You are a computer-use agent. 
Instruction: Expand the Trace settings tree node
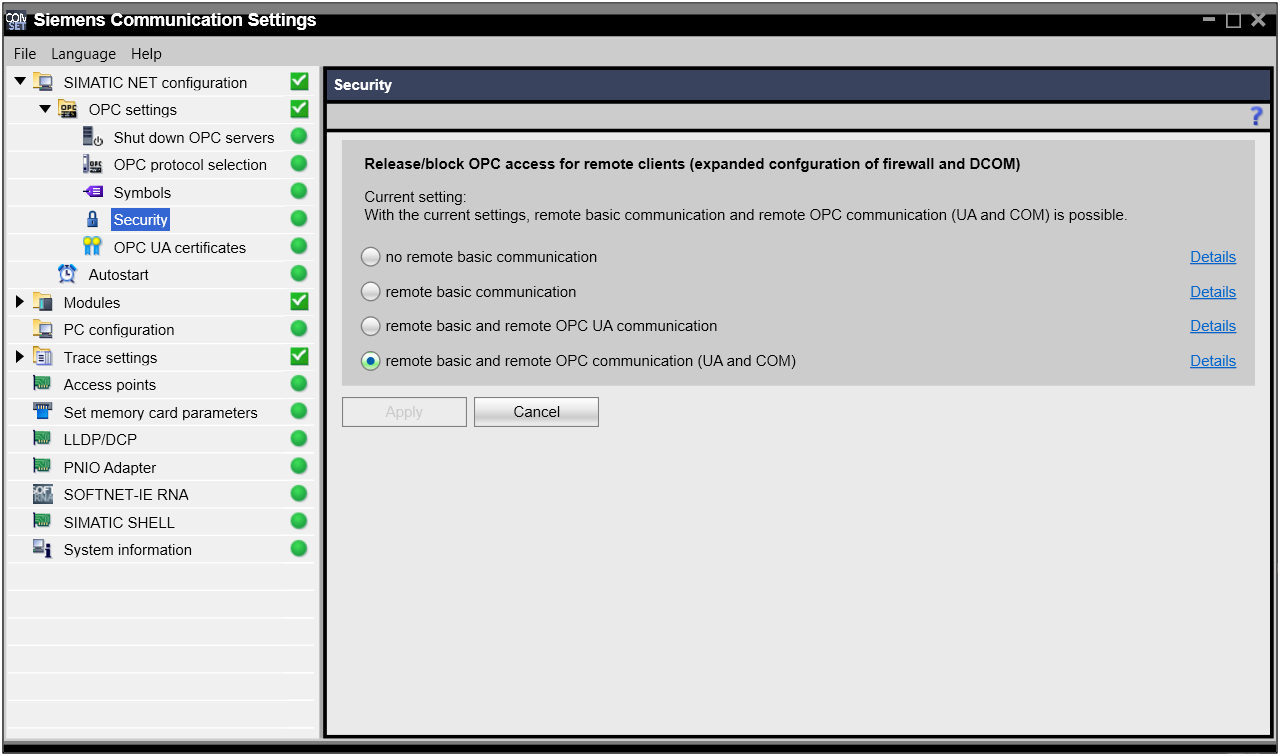coord(21,357)
